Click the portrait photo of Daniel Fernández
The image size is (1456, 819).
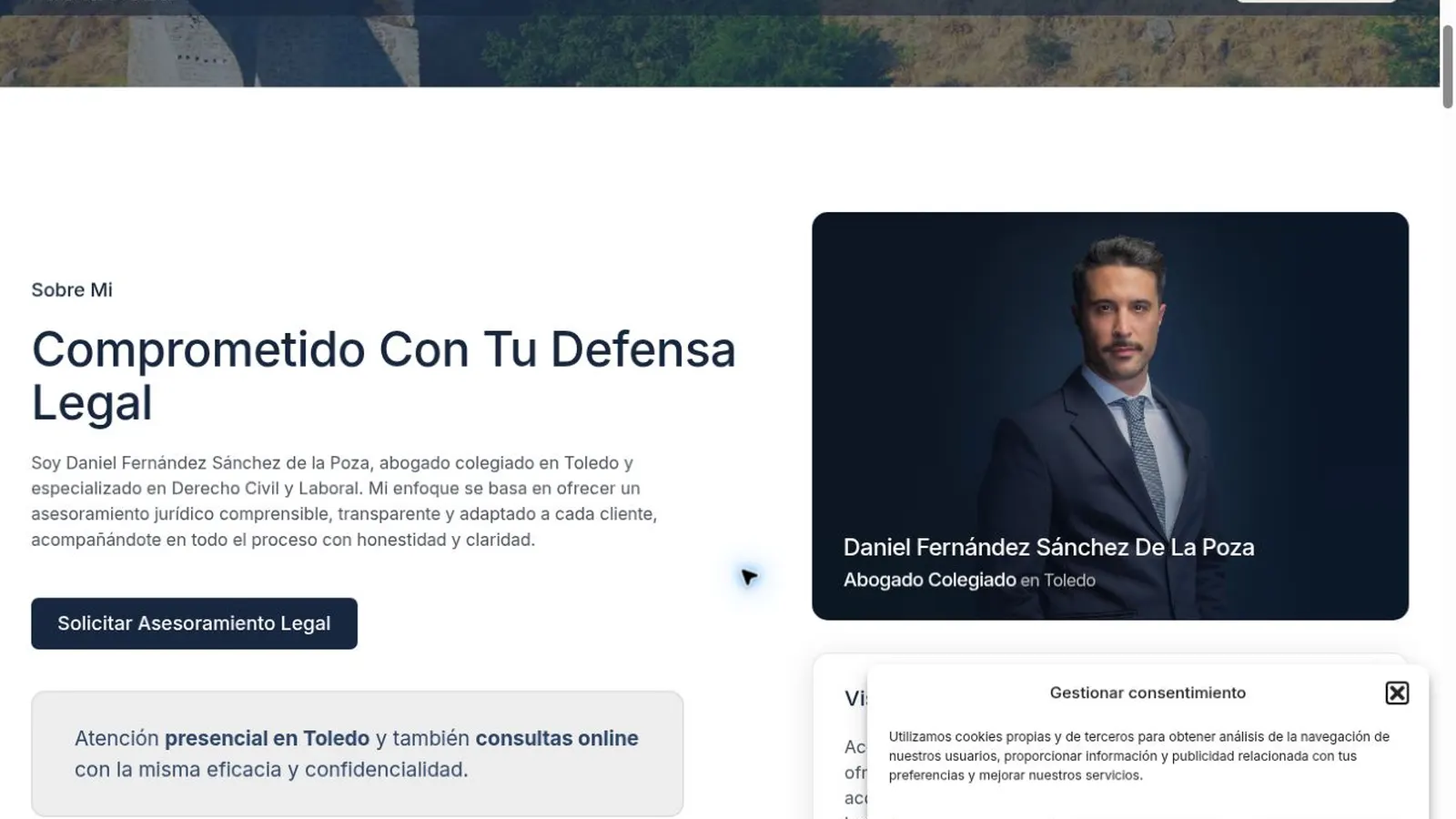click(x=1110, y=416)
